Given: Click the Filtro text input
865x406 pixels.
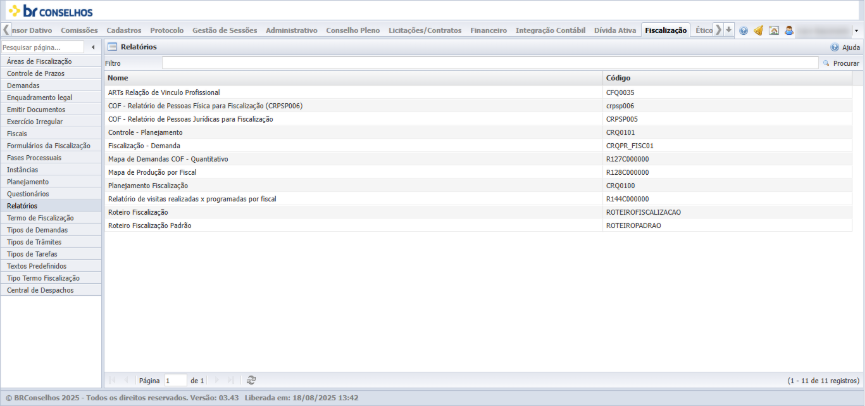Looking at the screenshot, I should pyautogui.click(x=490, y=63).
